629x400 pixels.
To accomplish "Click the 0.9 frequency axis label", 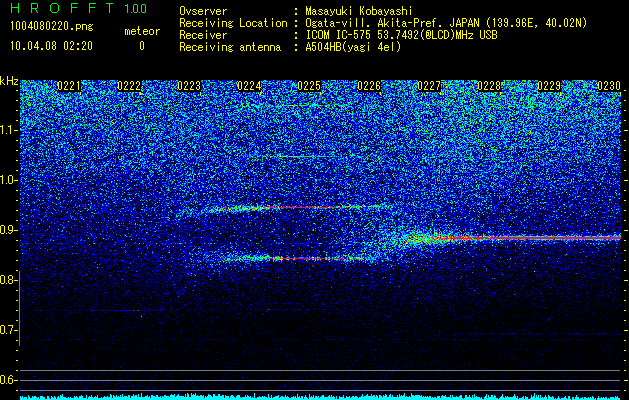I will (8, 230).
